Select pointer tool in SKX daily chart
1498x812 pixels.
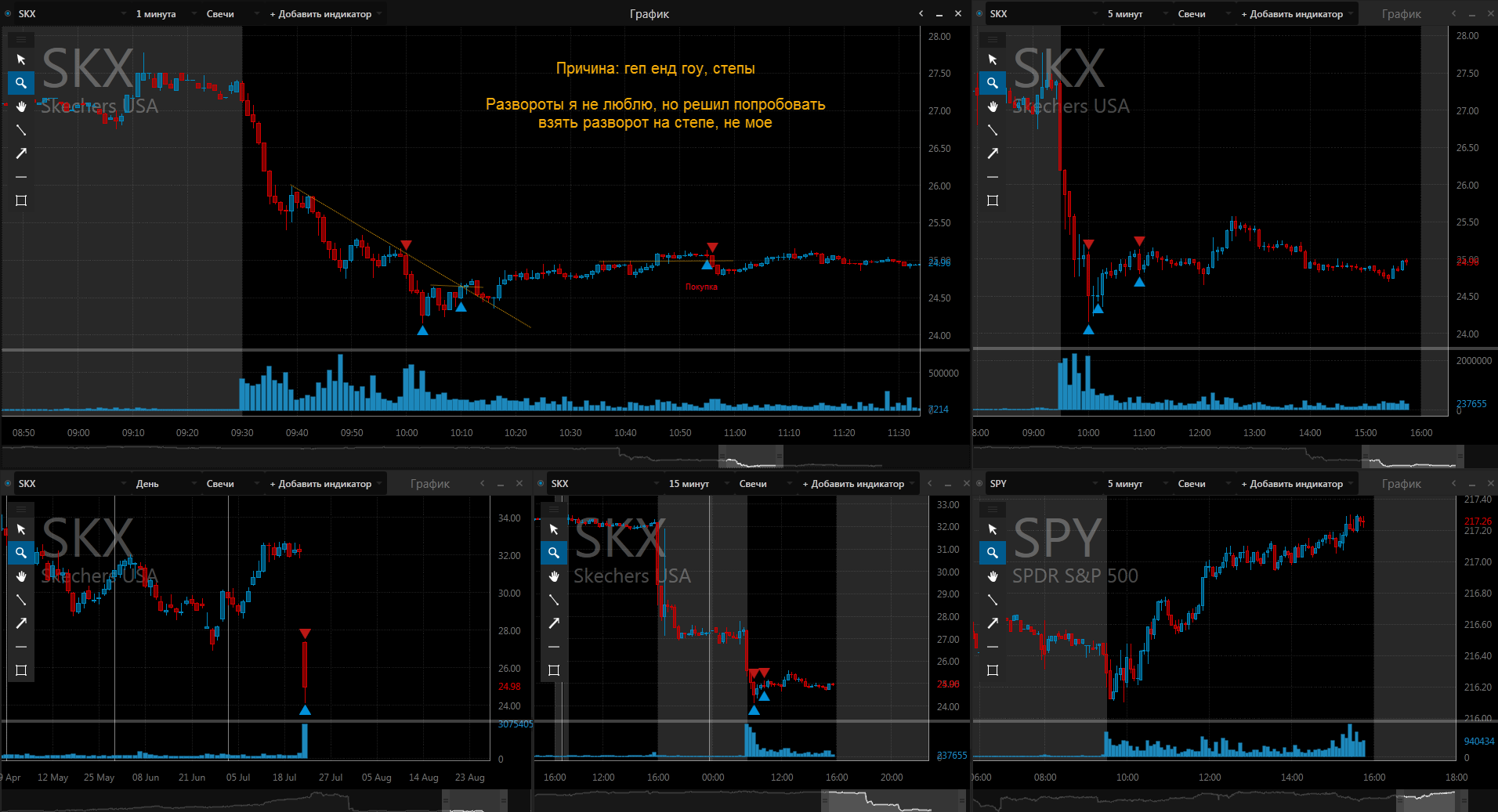click(x=21, y=529)
